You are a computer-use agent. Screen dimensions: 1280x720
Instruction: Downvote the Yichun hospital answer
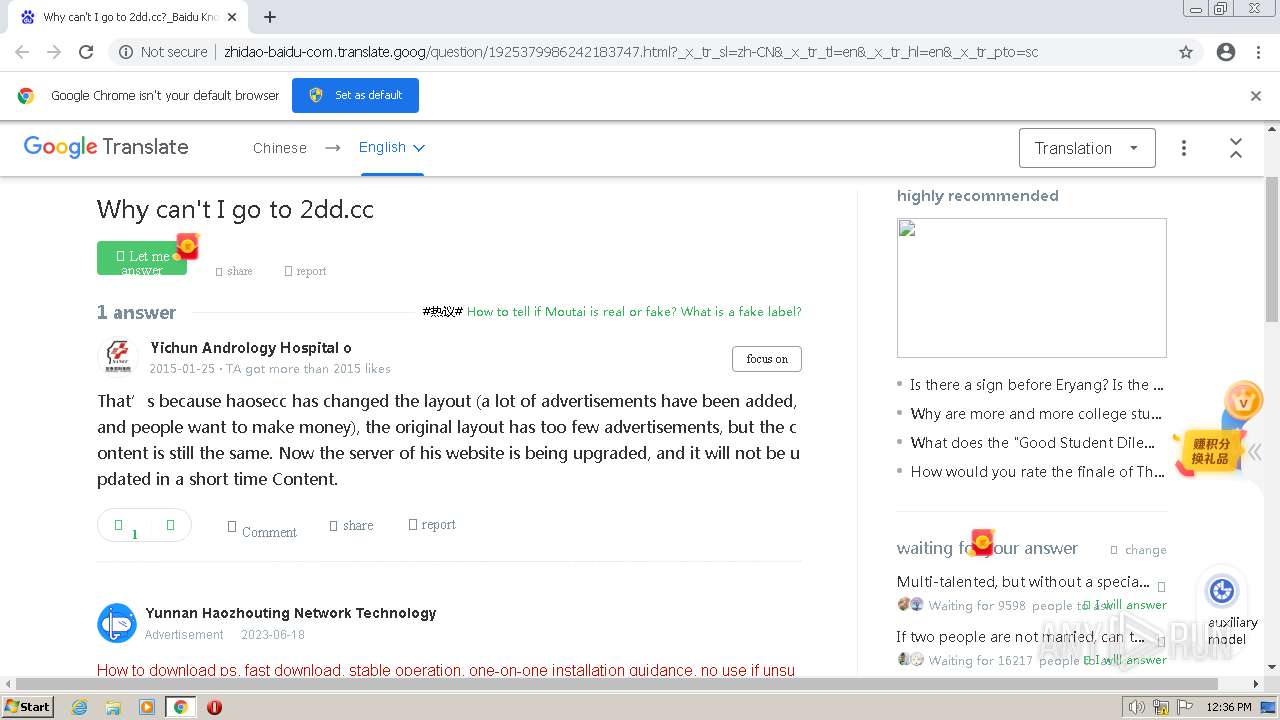coord(170,525)
